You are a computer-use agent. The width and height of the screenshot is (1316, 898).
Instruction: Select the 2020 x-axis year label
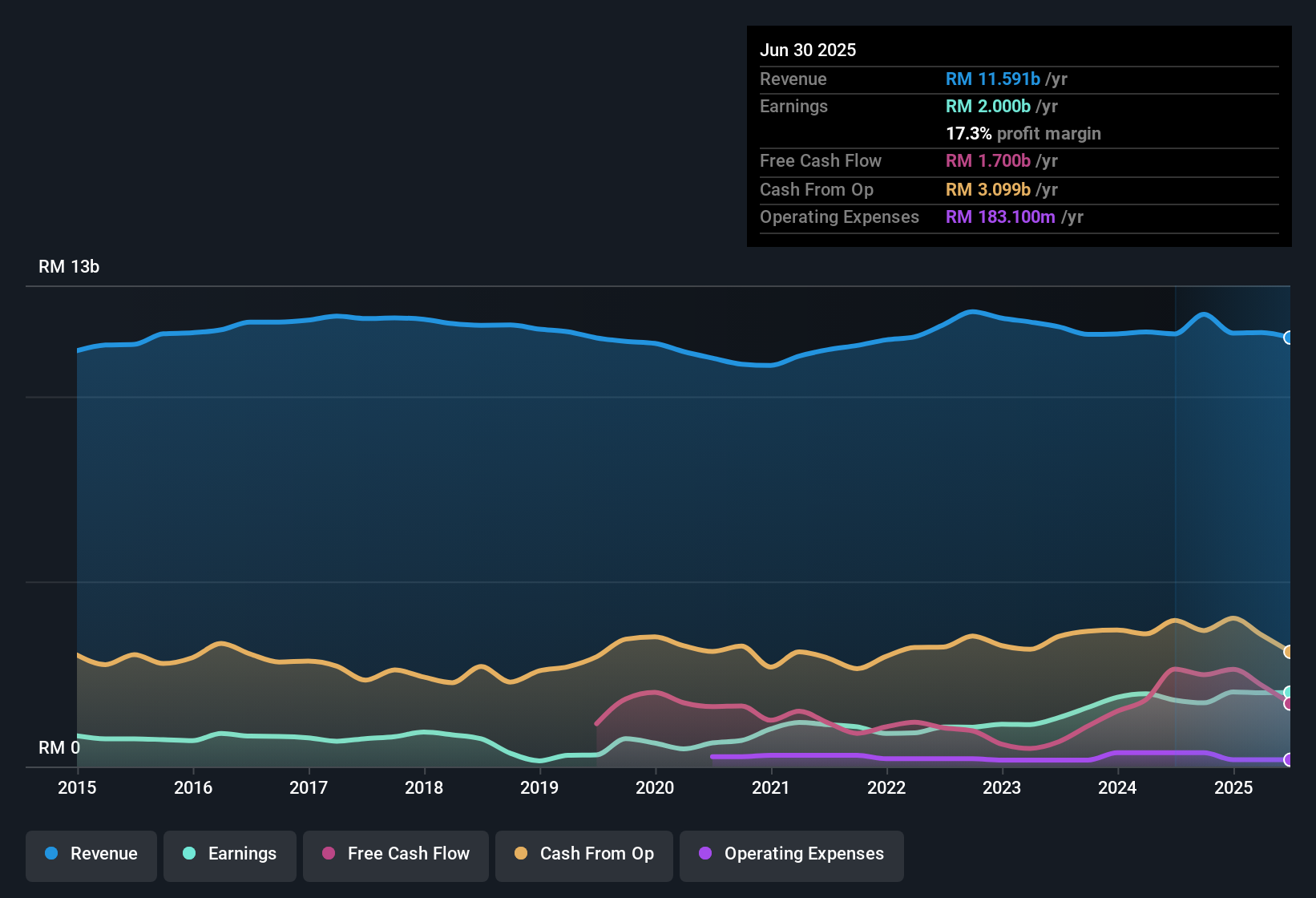655,788
